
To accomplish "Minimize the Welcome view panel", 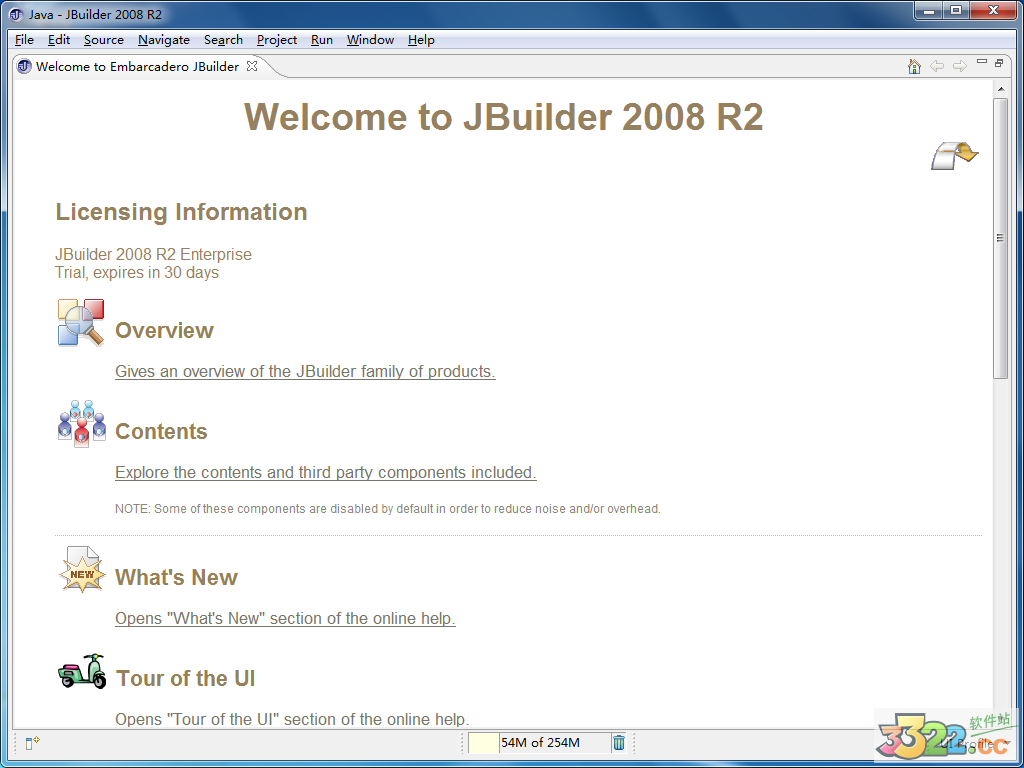I will (981, 61).
